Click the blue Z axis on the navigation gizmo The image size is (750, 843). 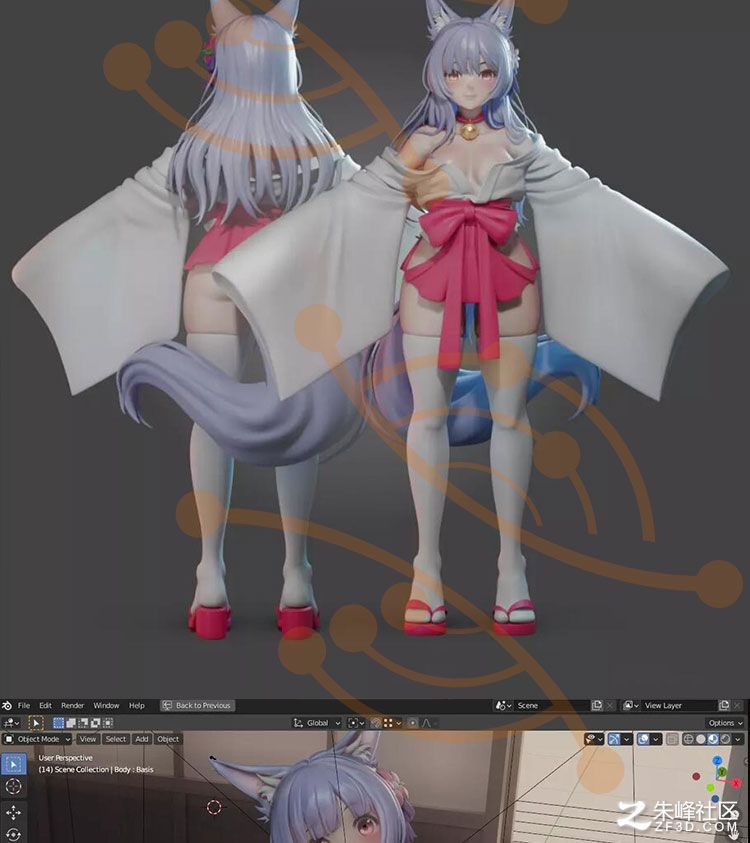(x=717, y=760)
